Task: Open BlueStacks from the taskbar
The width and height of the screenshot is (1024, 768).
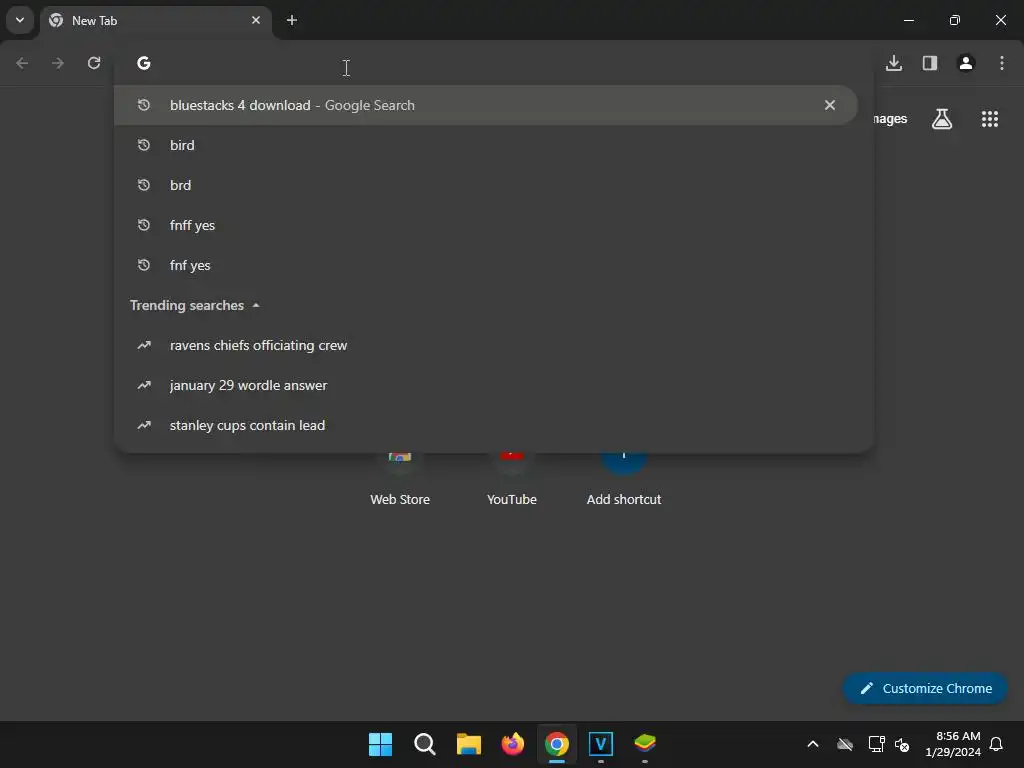Action: (x=645, y=744)
